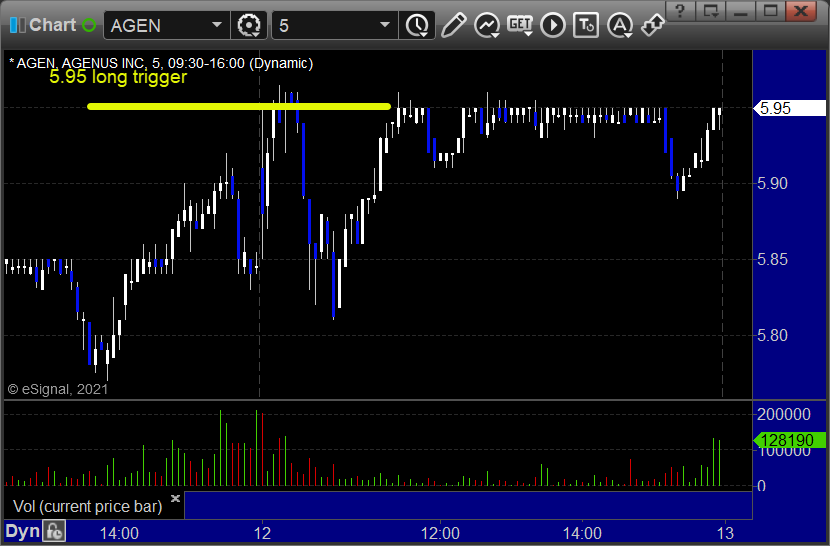
Task: Open the clock time template menu
Action: pyautogui.click(x=418, y=25)
